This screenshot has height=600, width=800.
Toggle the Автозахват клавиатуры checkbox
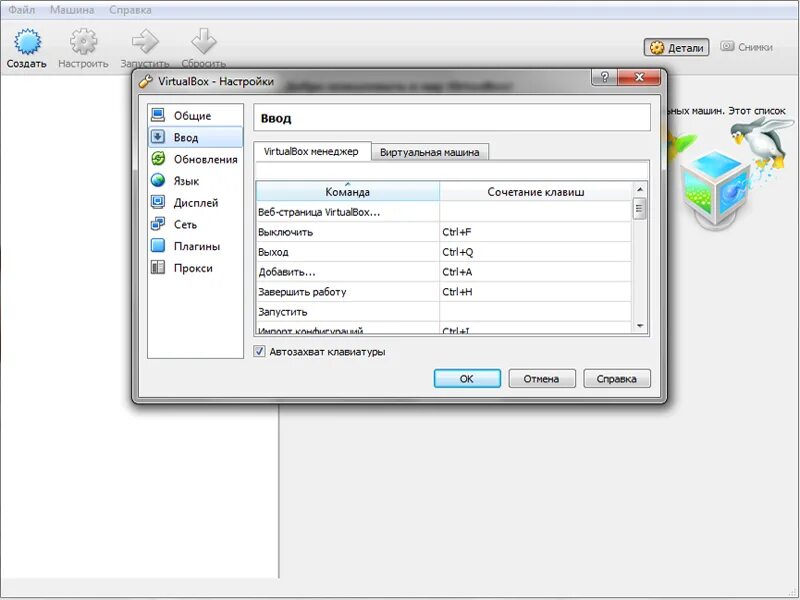(260, 352)
